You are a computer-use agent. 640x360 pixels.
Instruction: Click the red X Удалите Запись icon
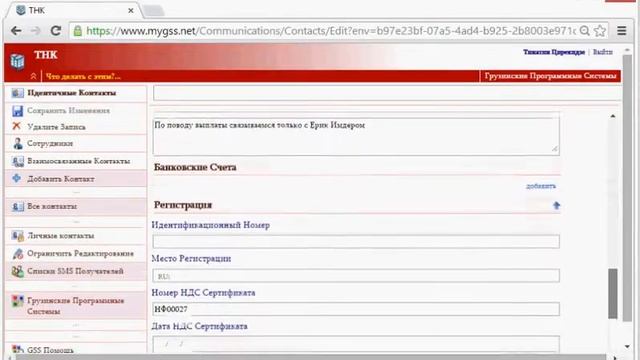coord(17,126)
